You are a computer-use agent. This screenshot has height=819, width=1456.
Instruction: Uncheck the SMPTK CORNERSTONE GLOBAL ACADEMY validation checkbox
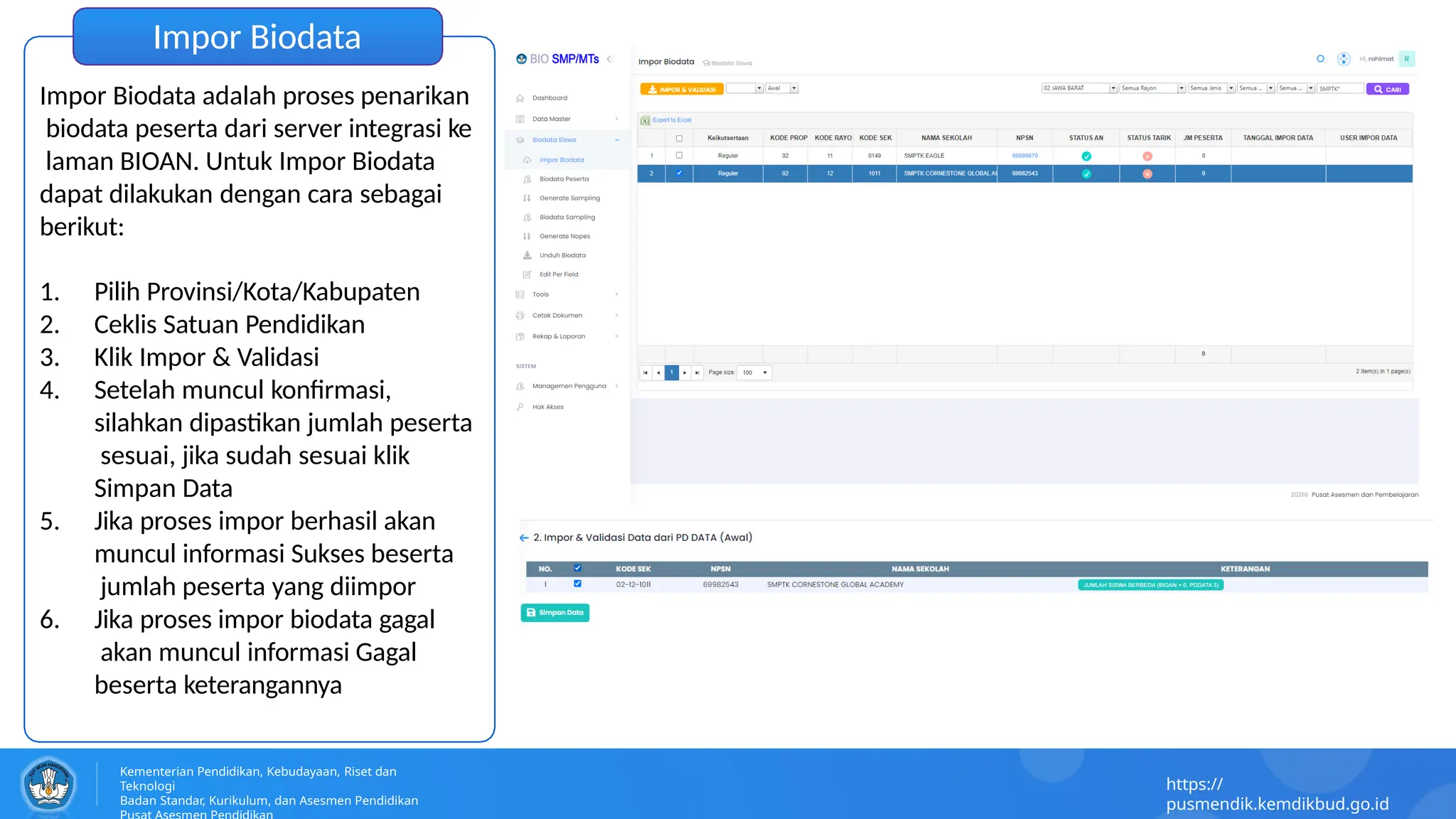pos(577,584)
